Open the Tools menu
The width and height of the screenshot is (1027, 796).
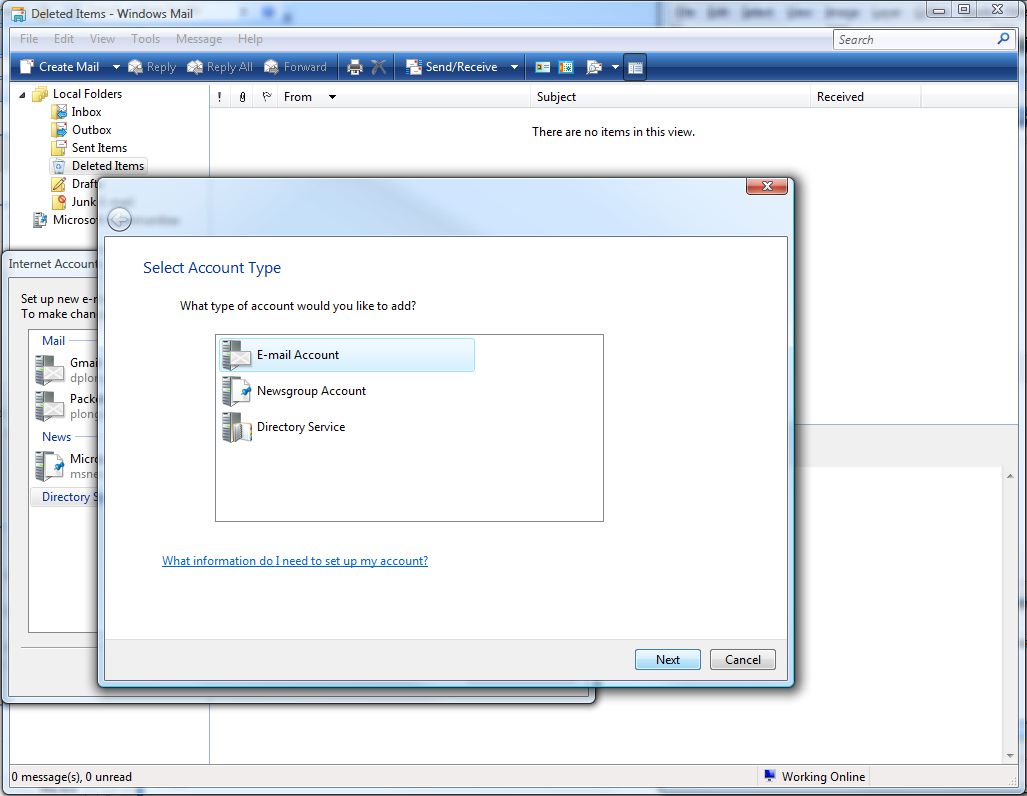point(145,39)
